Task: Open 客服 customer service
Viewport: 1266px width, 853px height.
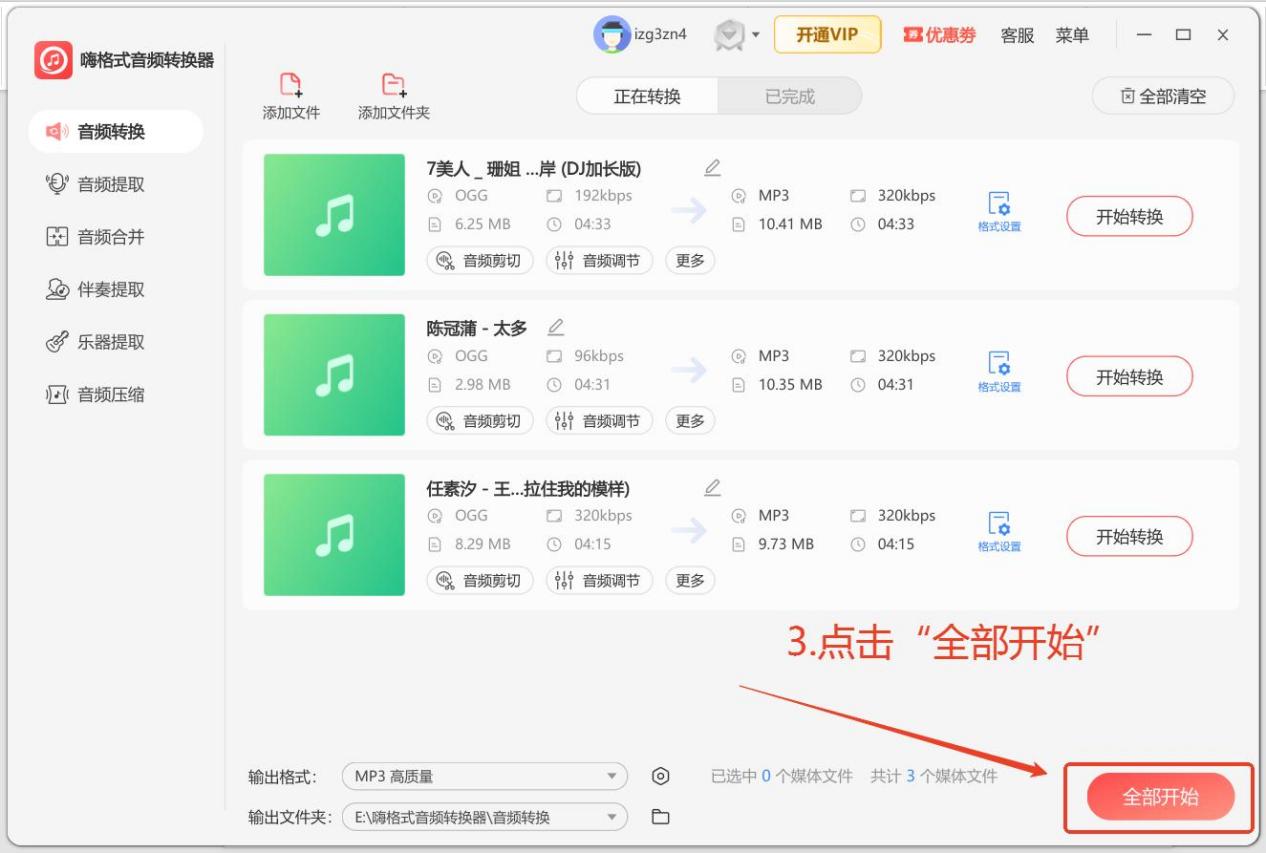Action: pyautogui.click(x=1017, y=35)
